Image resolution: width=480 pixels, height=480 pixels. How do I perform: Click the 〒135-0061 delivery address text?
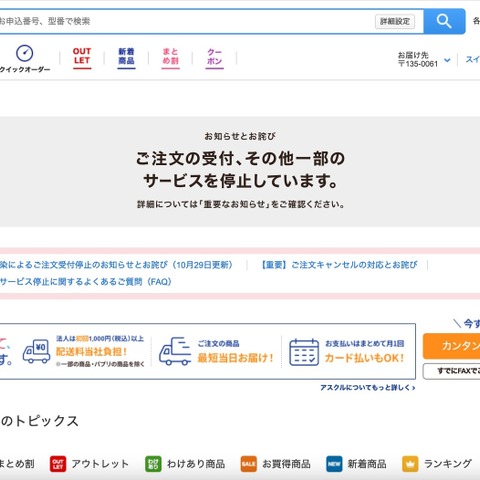(418, 64)
